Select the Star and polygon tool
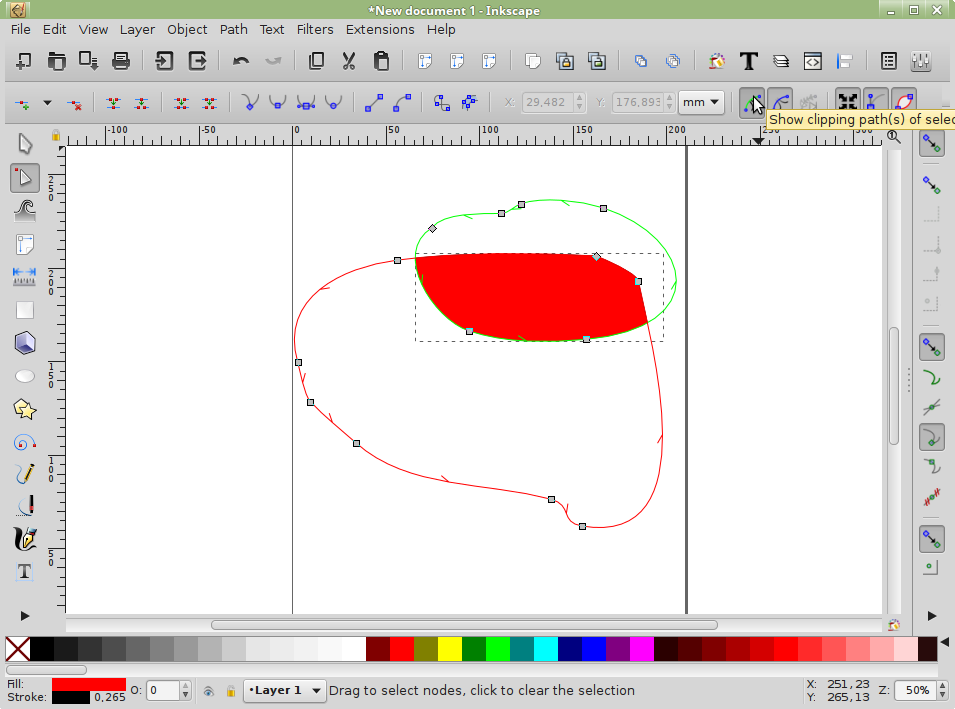The image size is (955, 709). (x=25, y=409)
